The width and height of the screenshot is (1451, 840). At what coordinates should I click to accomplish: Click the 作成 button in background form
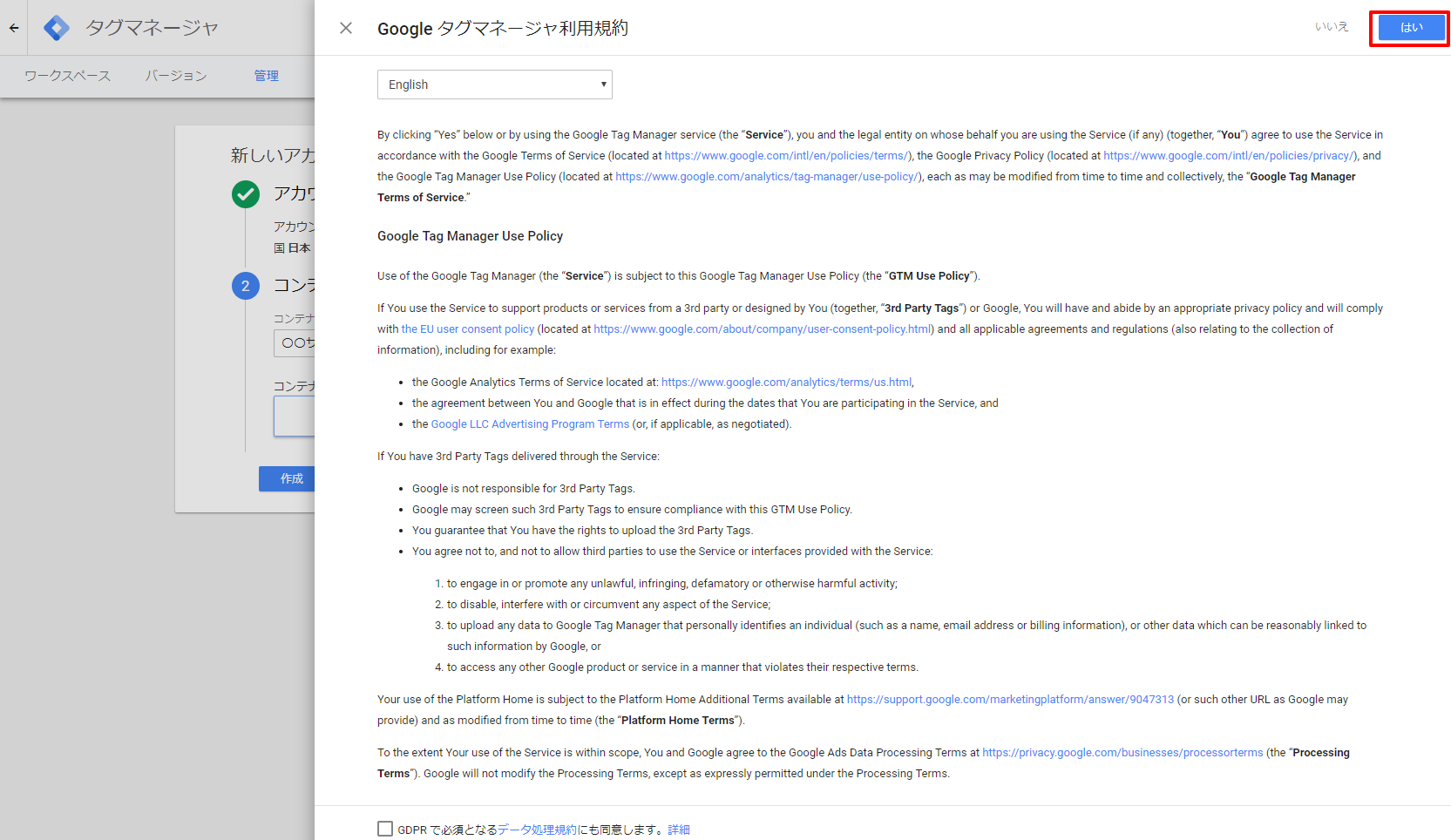(288, 478)
